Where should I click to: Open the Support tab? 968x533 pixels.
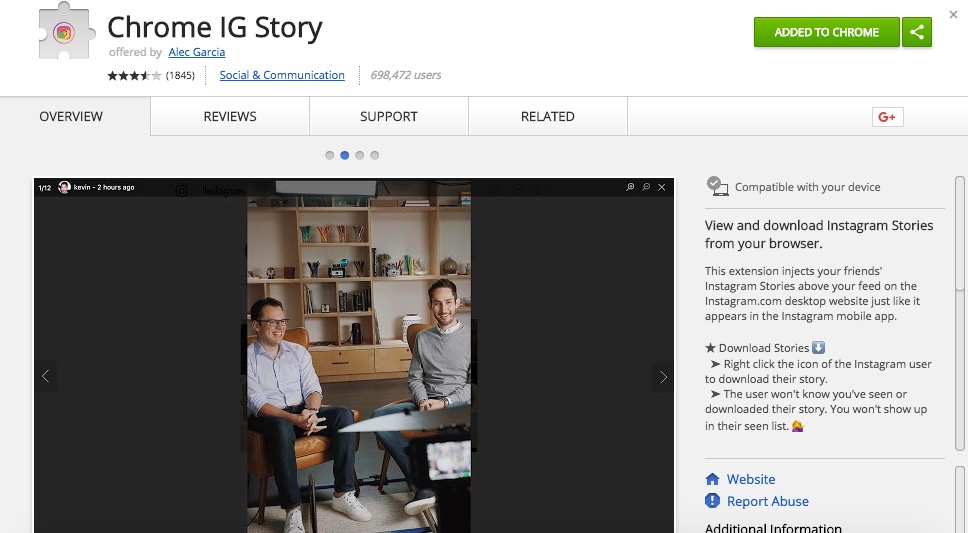[389, 116]
